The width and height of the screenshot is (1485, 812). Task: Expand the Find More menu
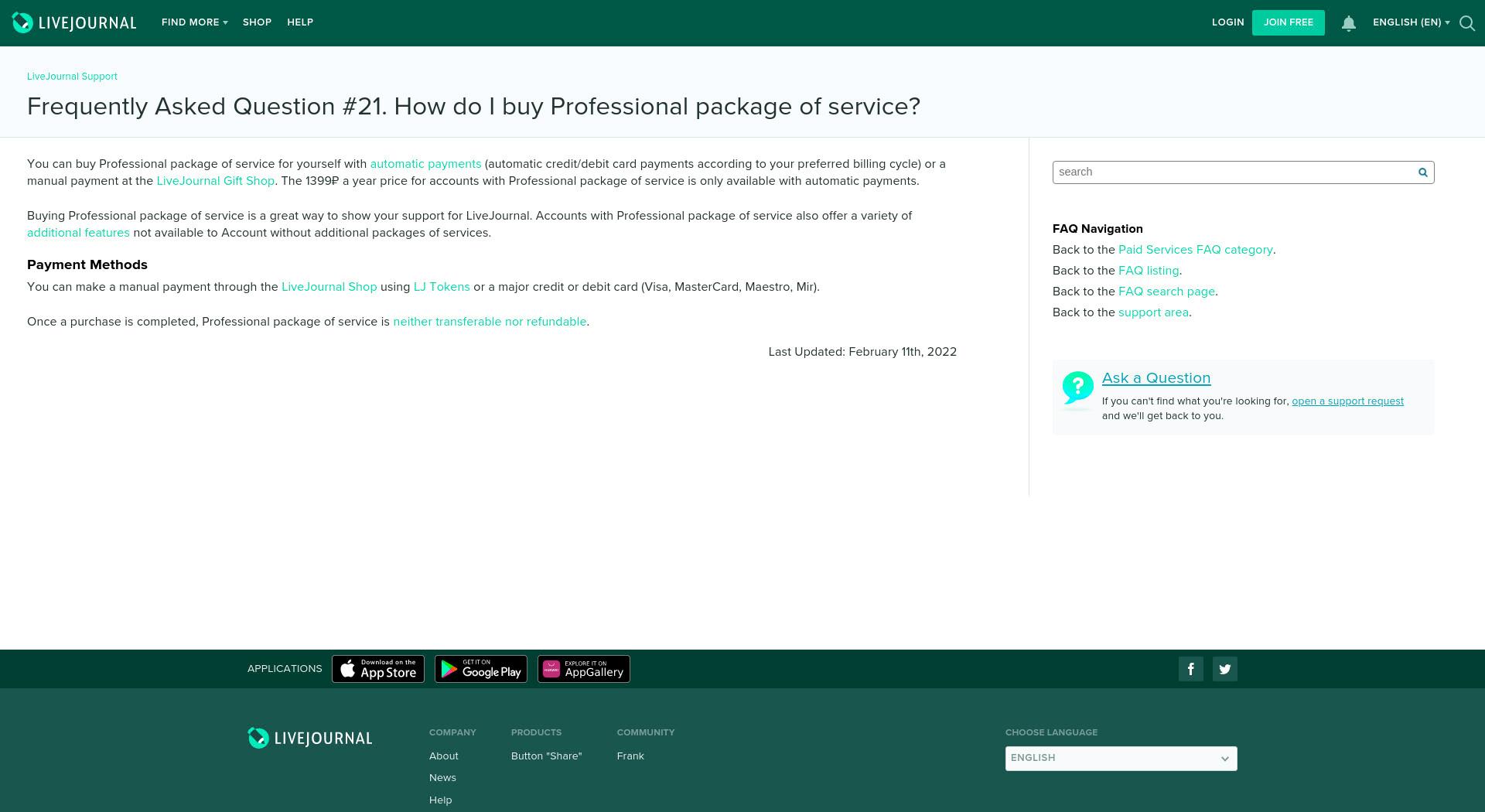194,22
